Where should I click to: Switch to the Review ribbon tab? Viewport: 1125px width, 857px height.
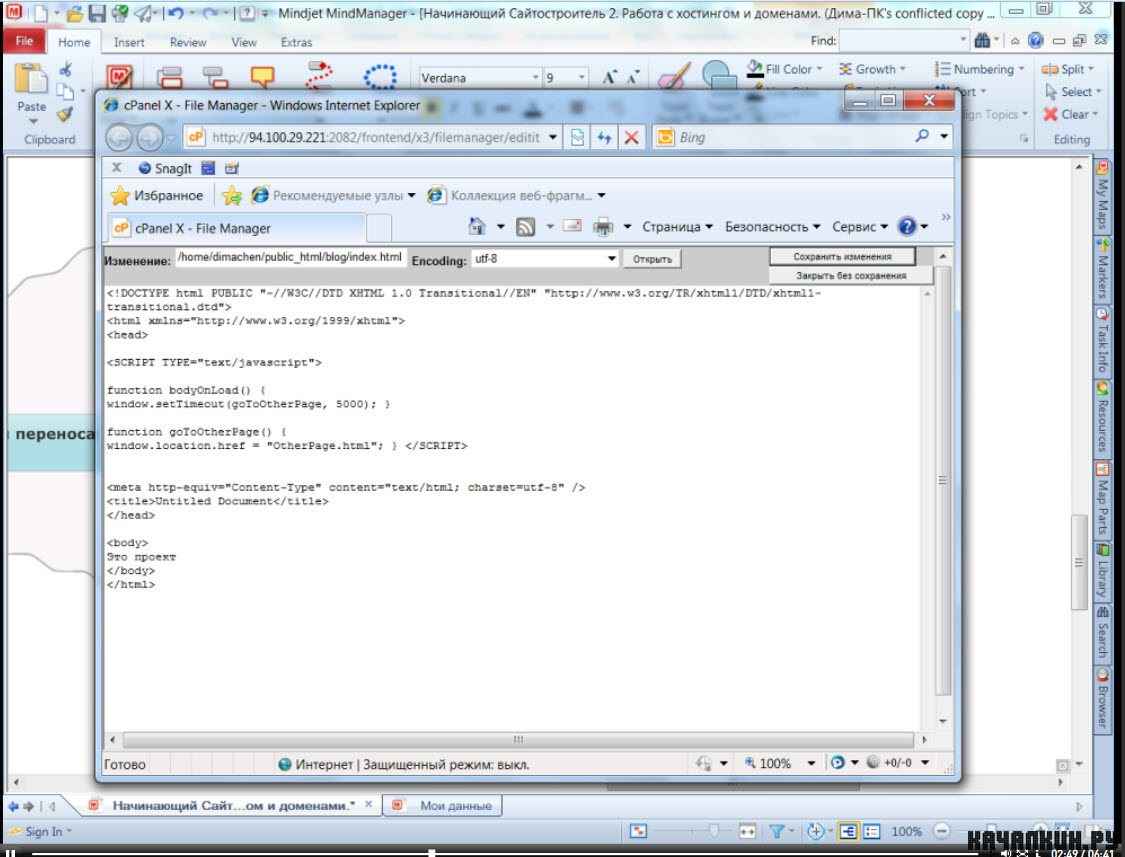pos(188,42)
